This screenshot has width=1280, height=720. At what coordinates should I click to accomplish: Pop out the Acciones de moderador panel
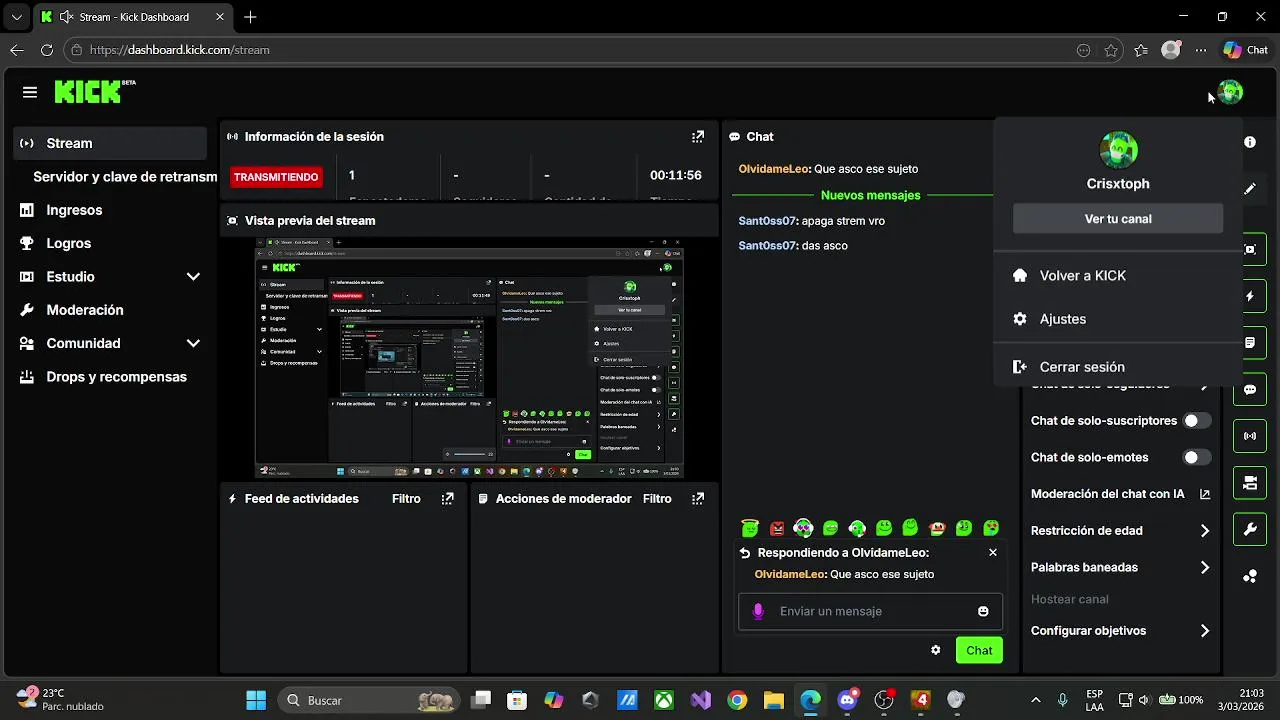pyautogui.click(x=698, y=499)
